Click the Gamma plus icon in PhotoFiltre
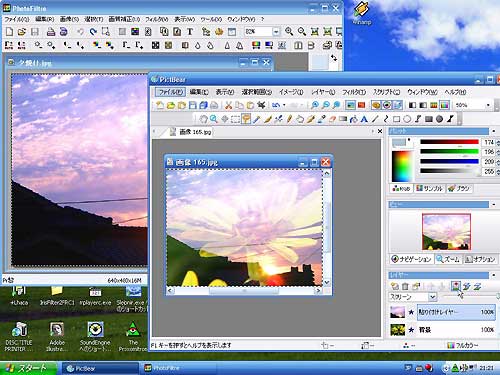 point(139,45)
